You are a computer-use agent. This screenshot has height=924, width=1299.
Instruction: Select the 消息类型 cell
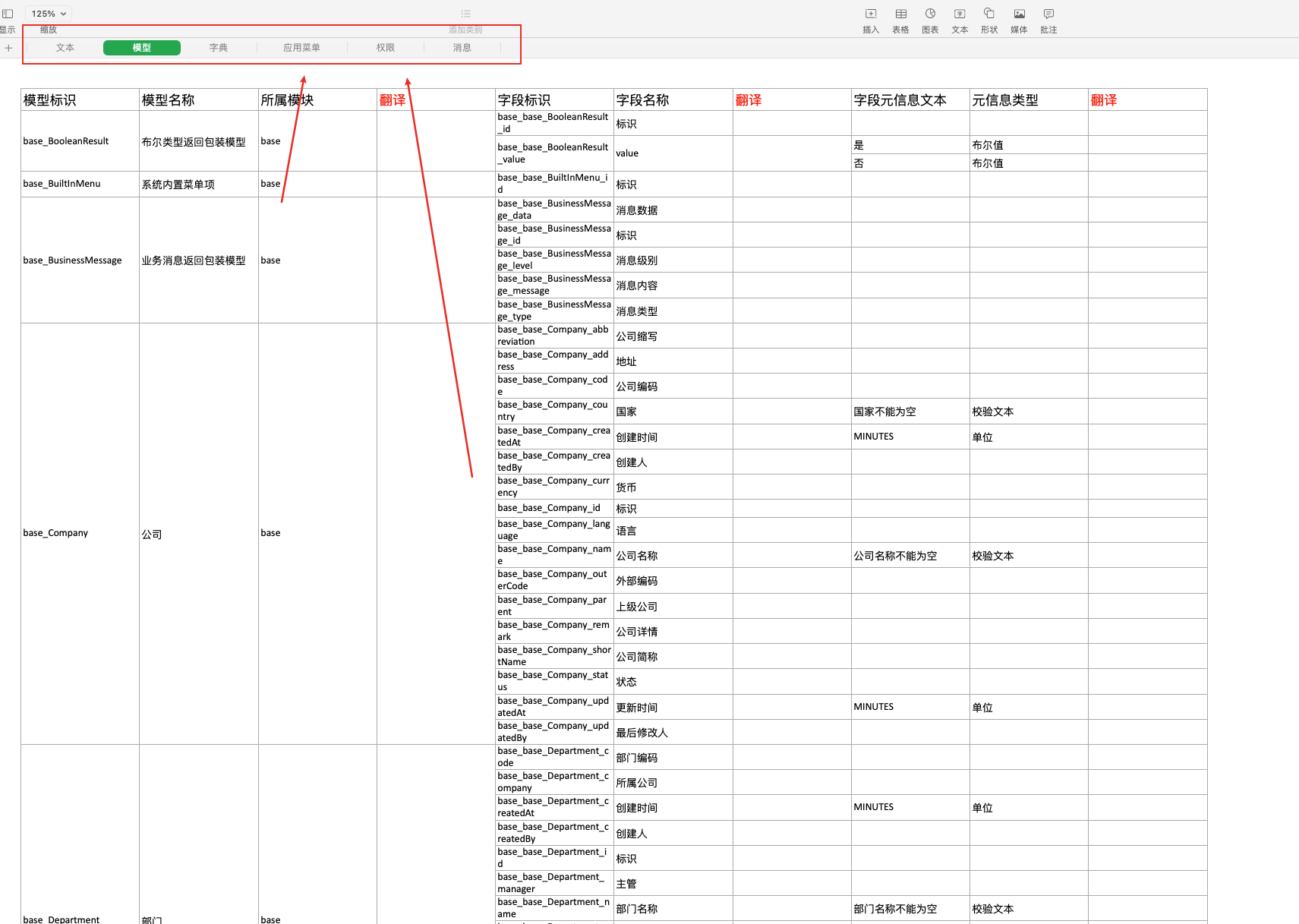tap(673, 311)
